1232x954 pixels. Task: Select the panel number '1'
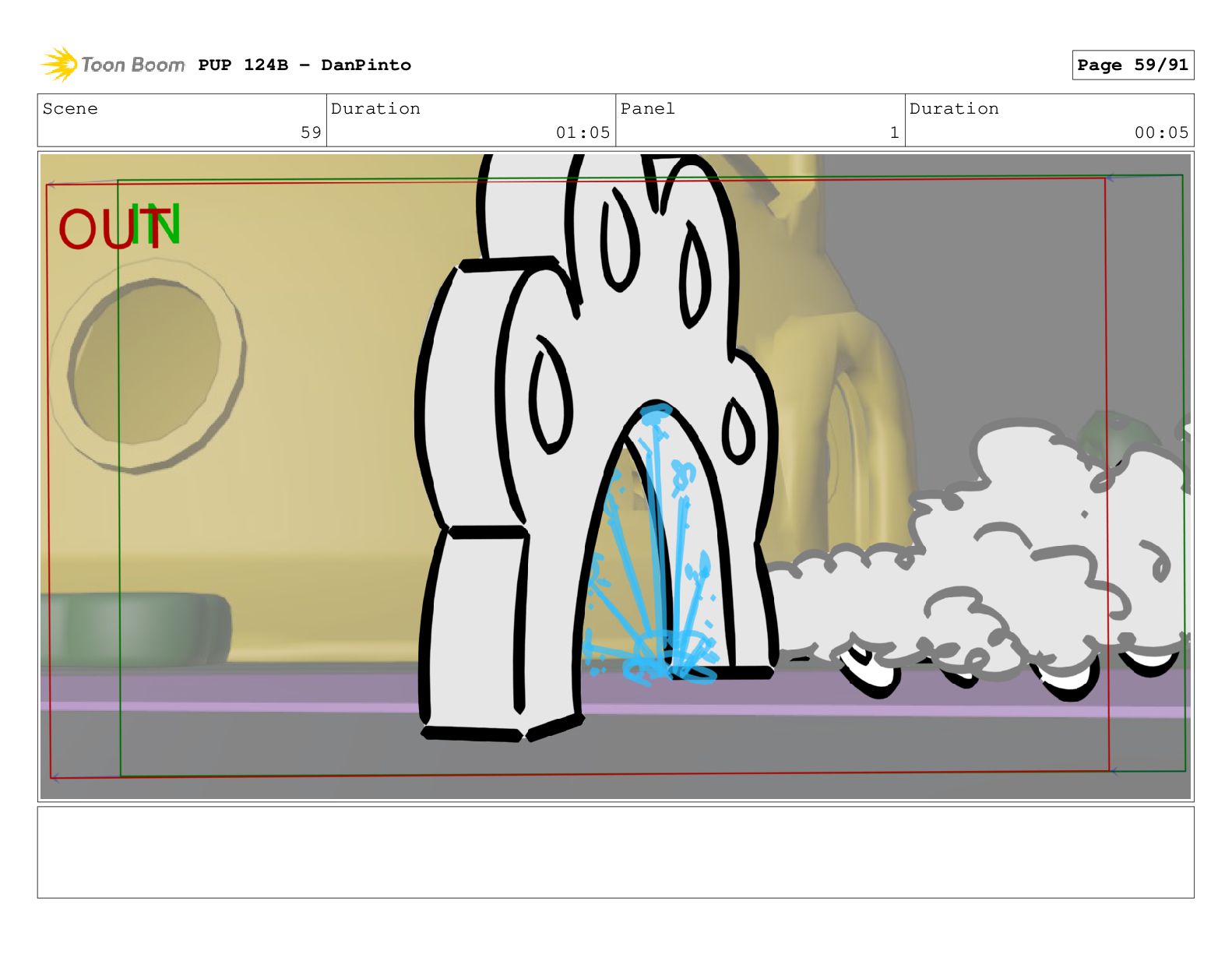(894, 132)
